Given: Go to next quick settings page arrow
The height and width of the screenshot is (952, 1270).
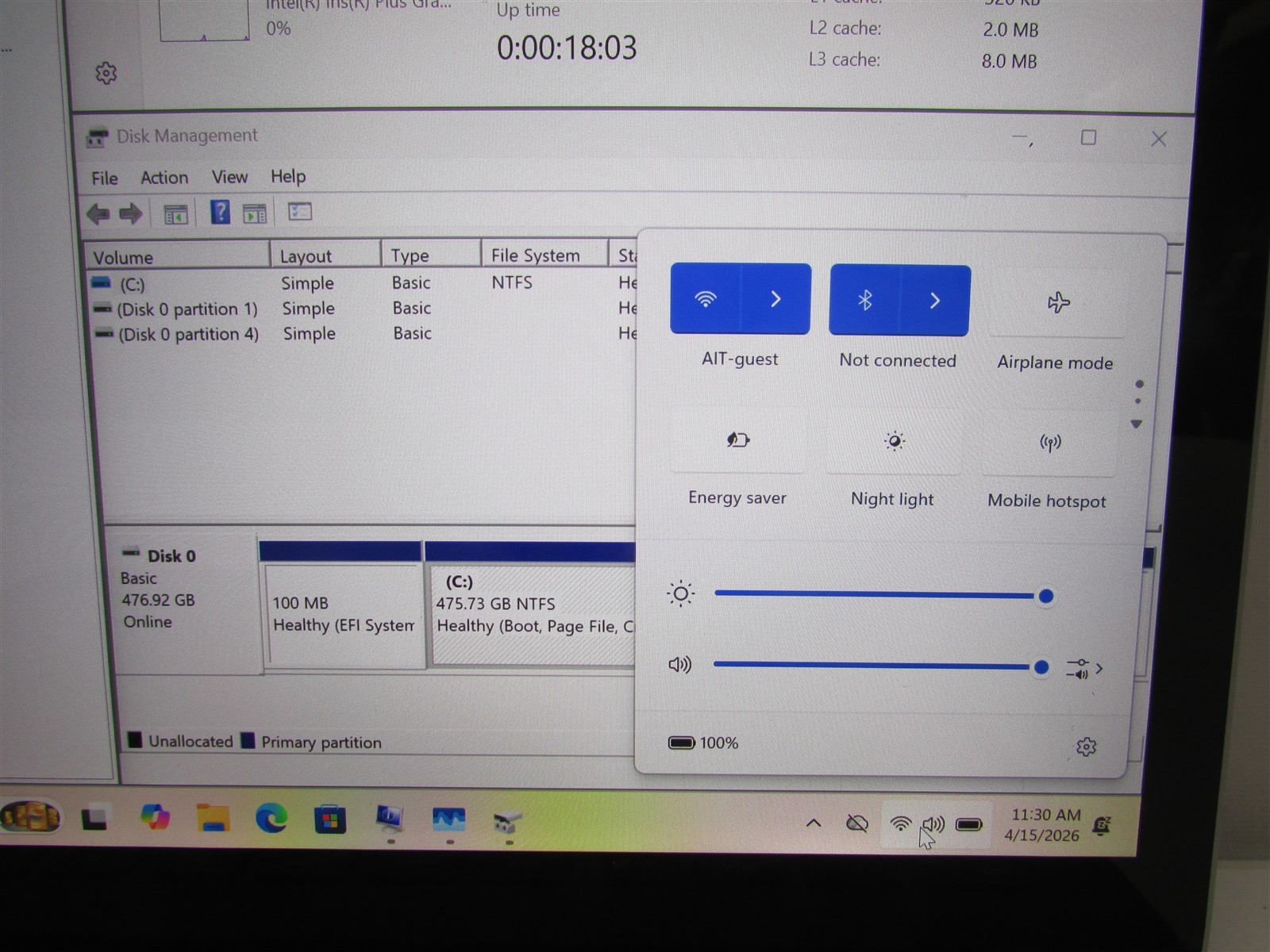Looking at the screenshot, I should coord(1137,424).
